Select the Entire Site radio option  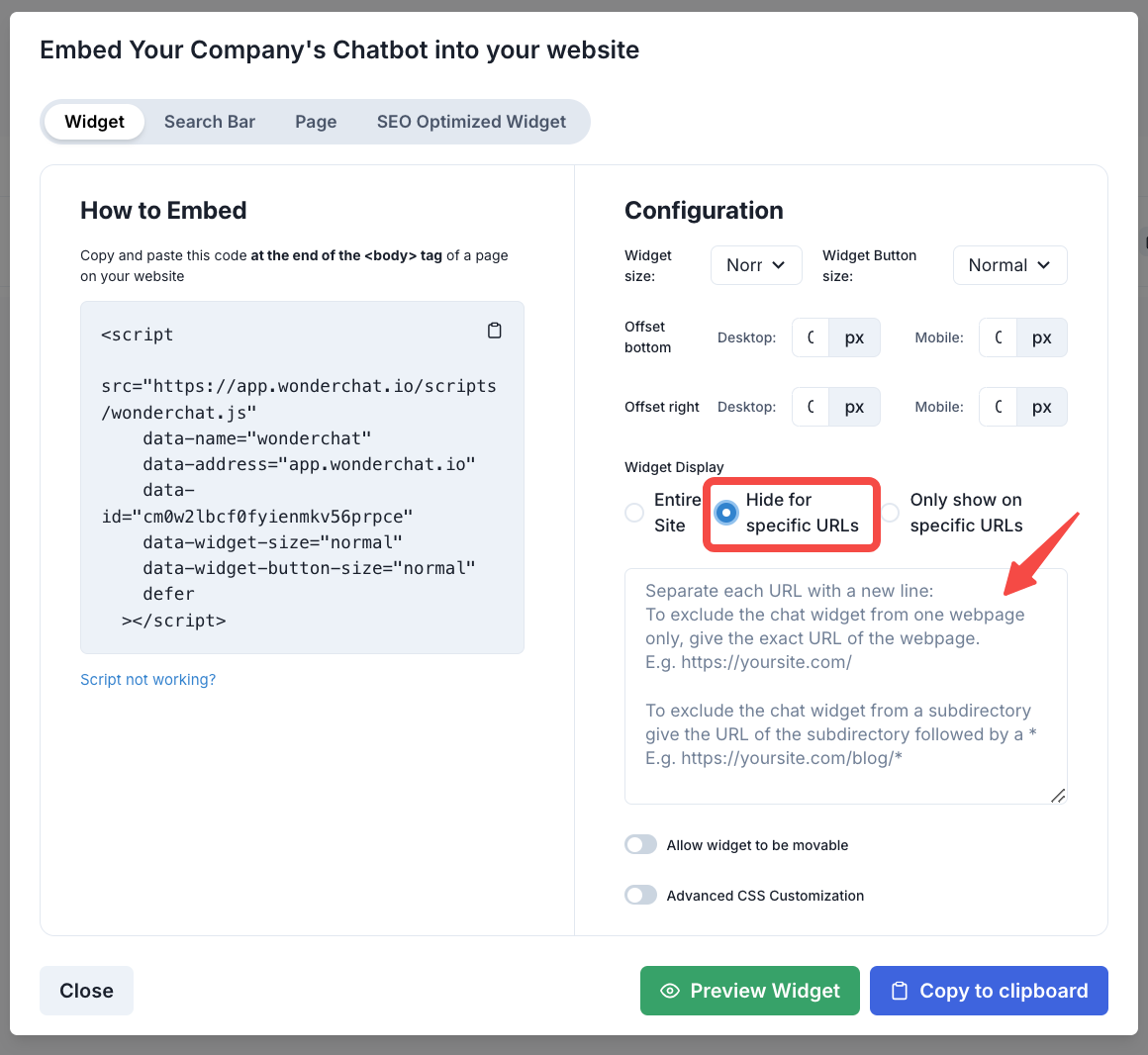[634, 513]
